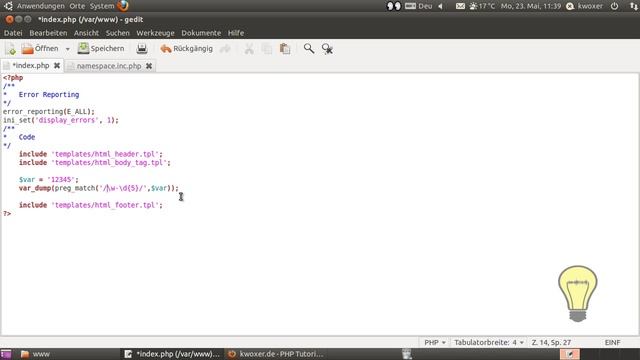The width and height of the screenshot is (640, 360).
Task: Switch to the namespace.inc.php tab
Action: 109,66
